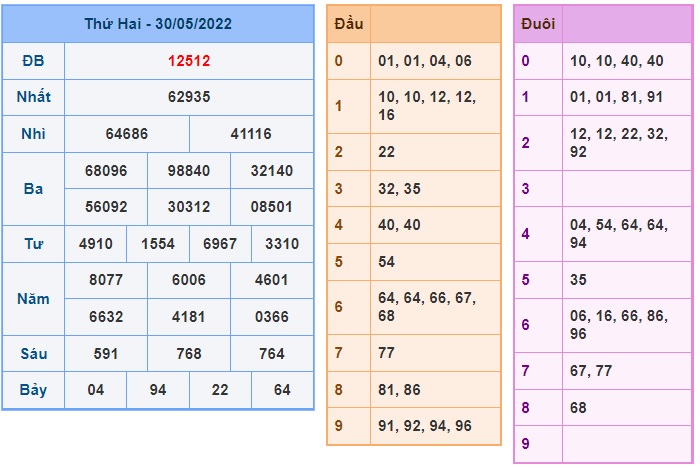The width and height of the screenshot is (700, 468).
Task: Select first prize number 62935
Action: click(189, 97)
